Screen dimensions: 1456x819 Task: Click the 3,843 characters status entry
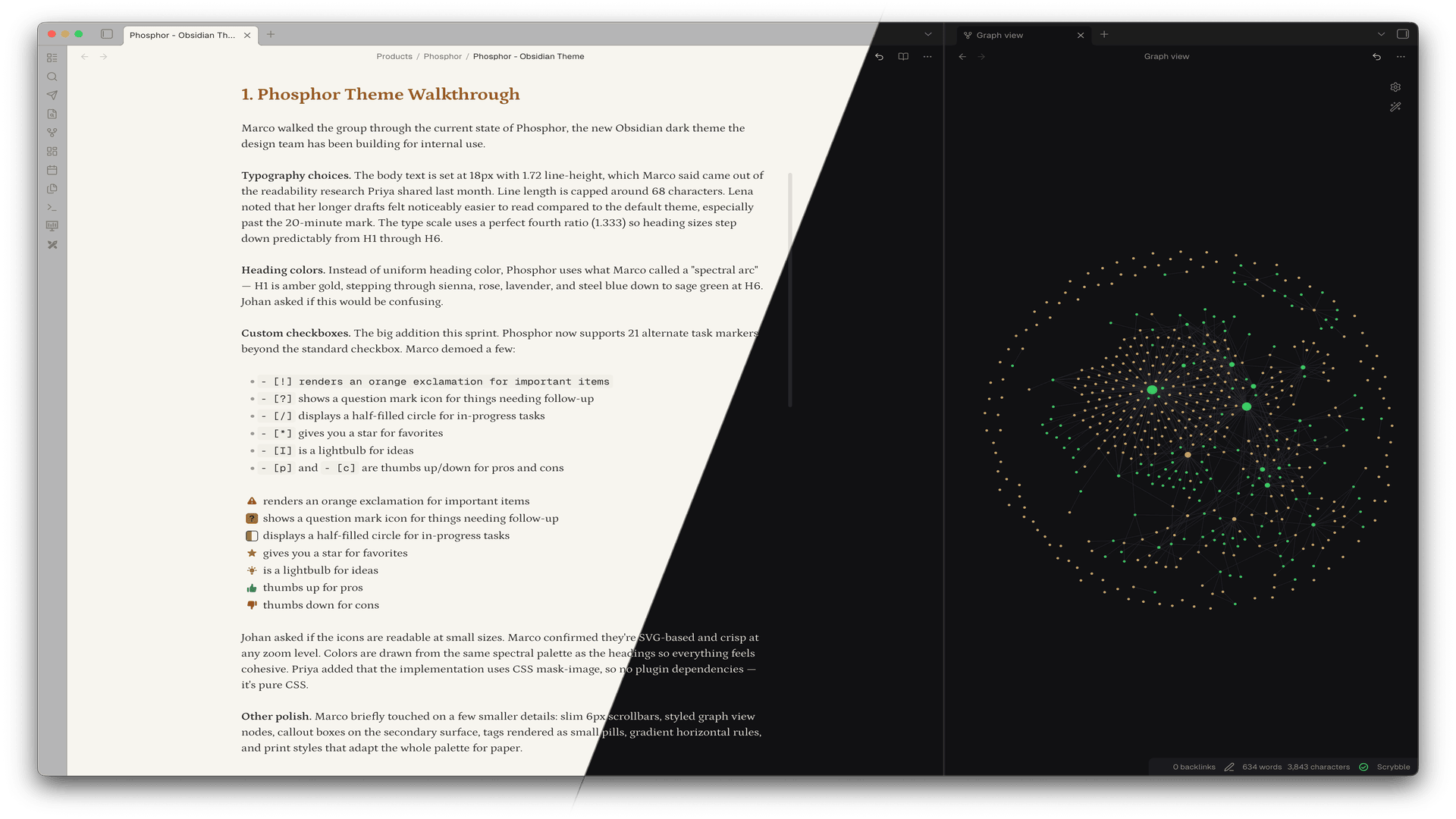(x=1319, y=767)
